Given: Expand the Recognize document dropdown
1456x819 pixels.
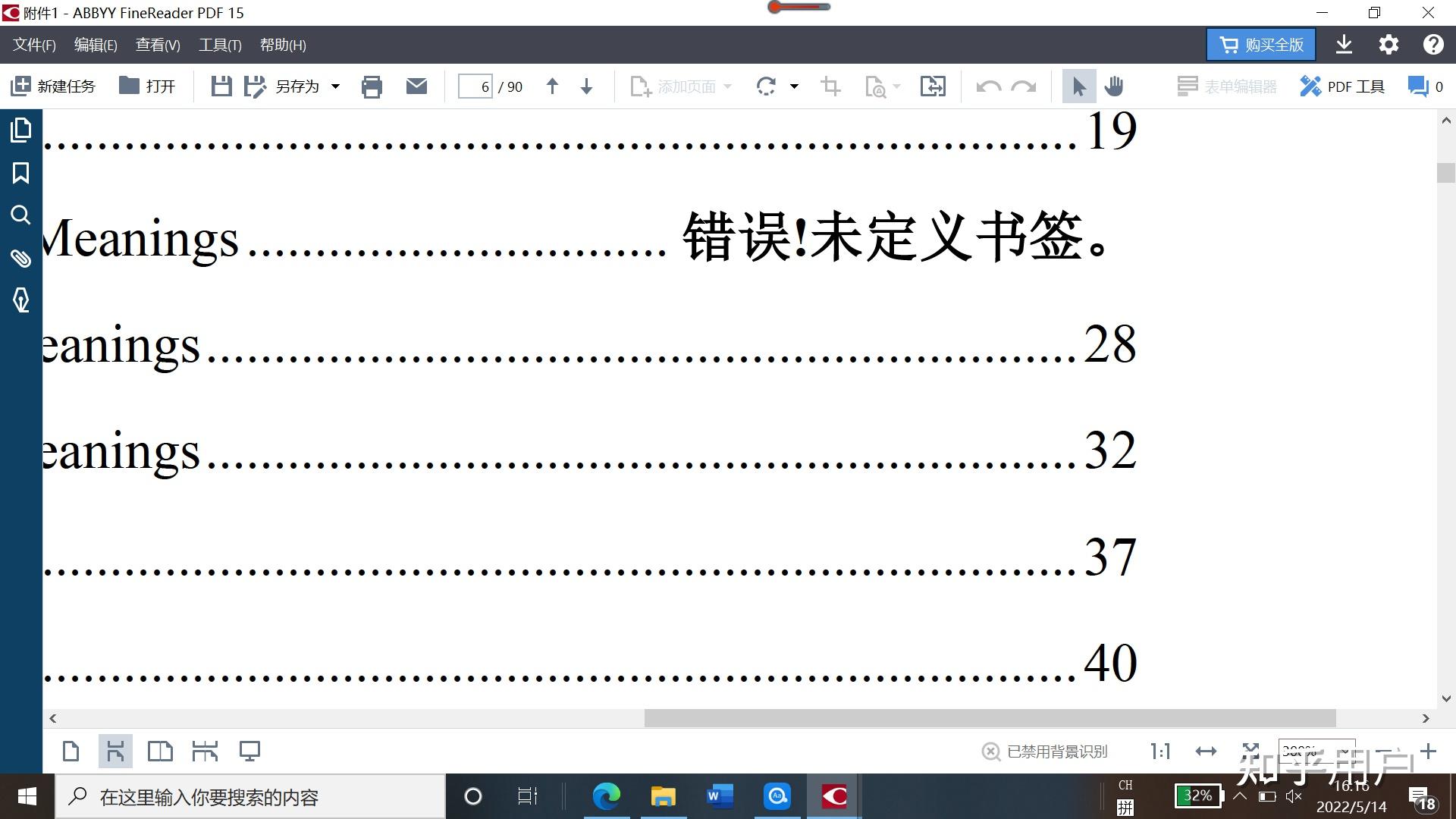Looking at the screenshot, I should 897,86.
